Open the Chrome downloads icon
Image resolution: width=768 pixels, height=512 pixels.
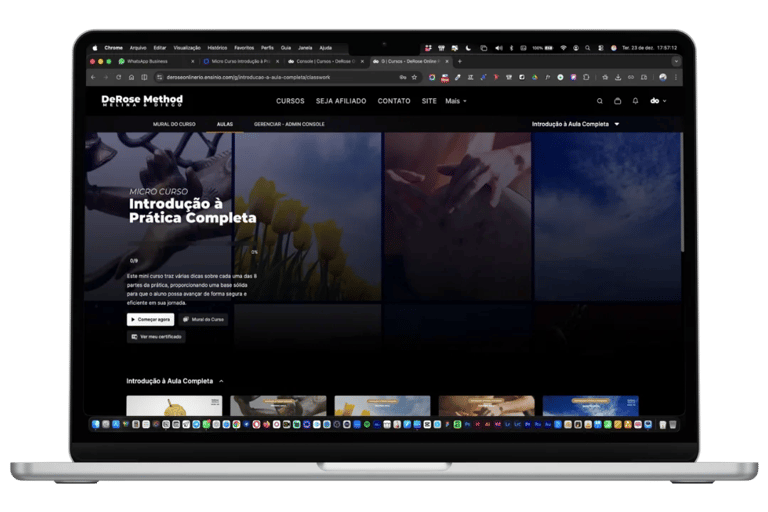618,77
